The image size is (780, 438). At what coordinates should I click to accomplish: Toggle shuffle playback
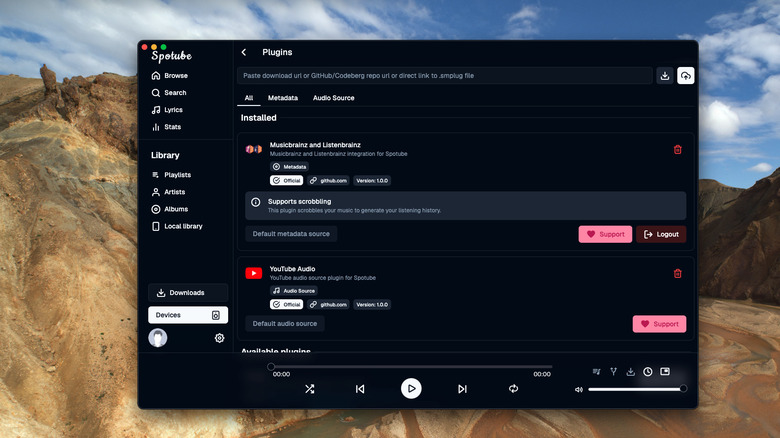[x=309, y=389]
